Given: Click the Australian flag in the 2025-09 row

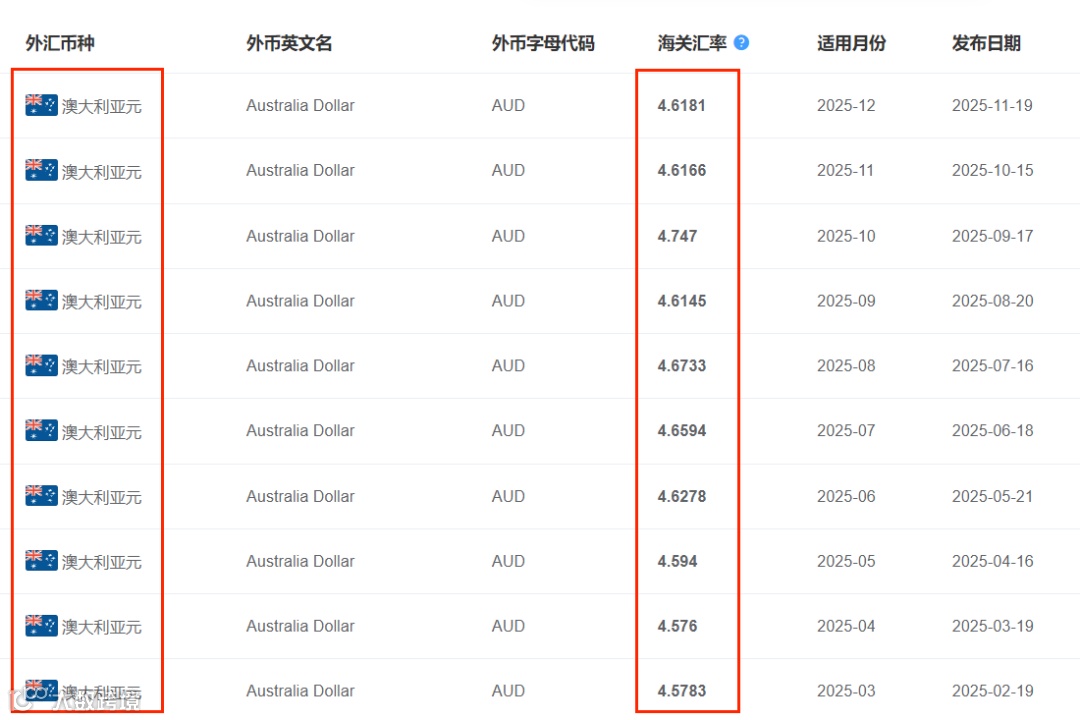Looking at the screenshot, I should 41,300.
